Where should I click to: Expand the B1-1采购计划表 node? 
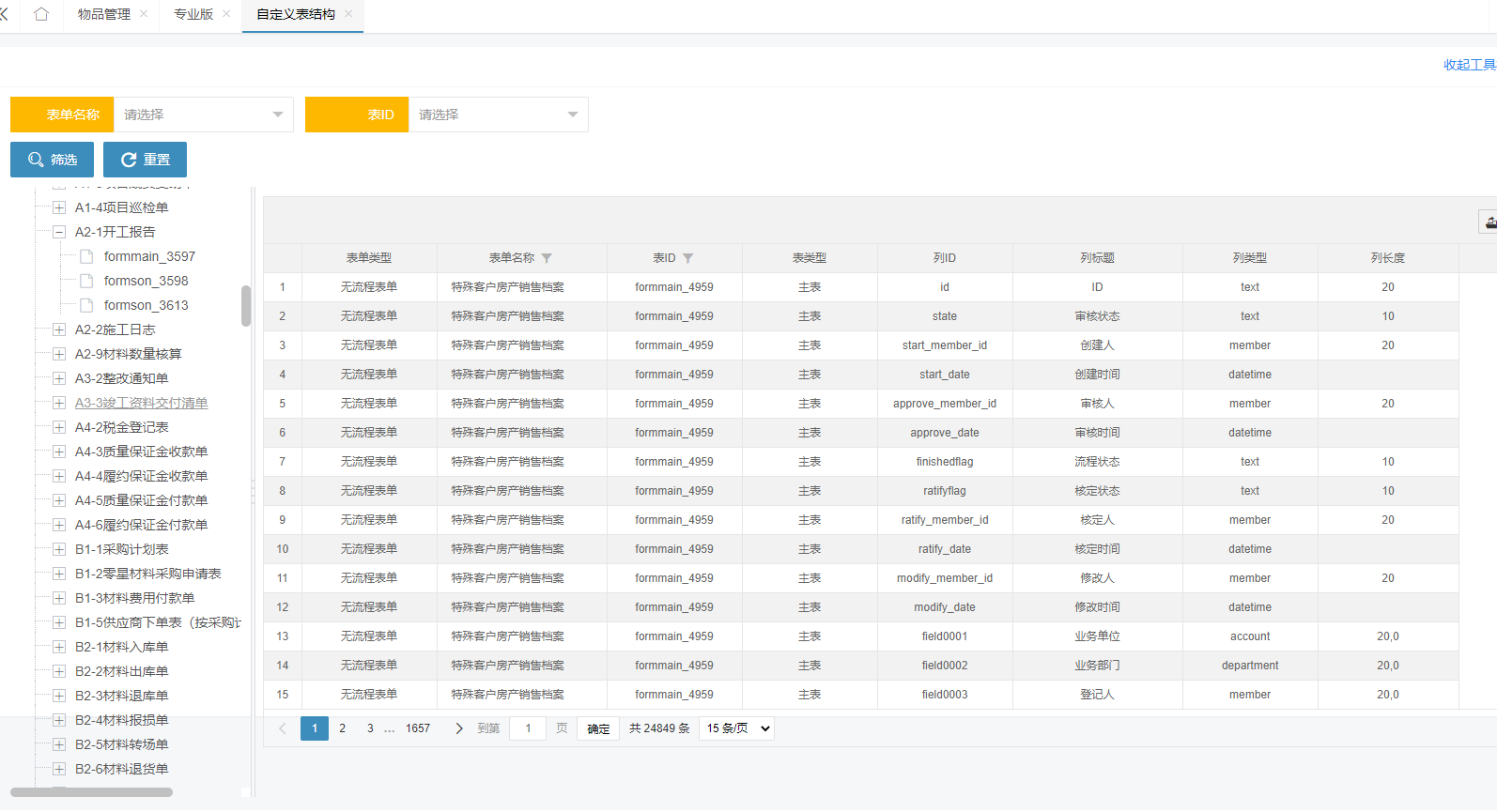pos(59,549)
